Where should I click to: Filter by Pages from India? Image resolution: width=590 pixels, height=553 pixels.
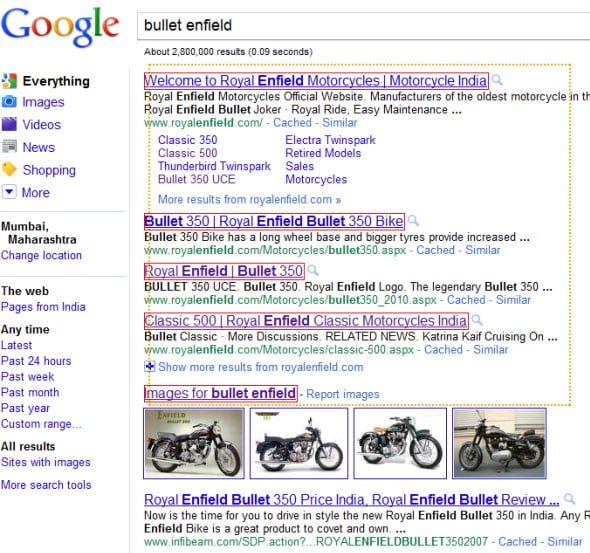point(43,307)
